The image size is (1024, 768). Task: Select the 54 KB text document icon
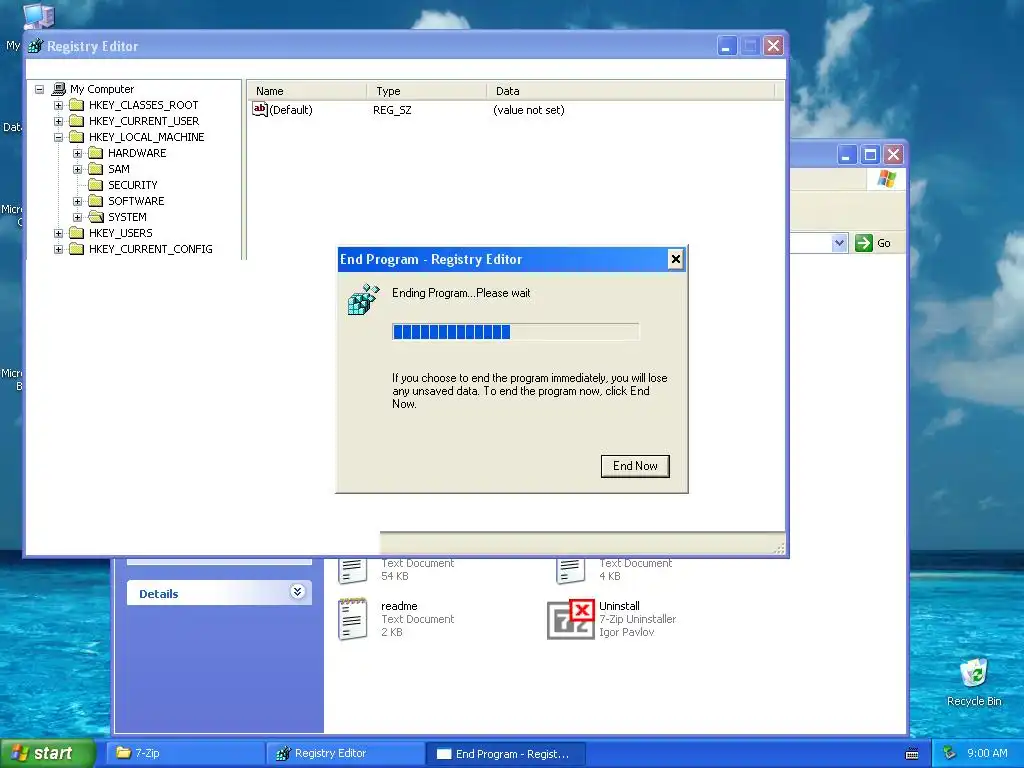point(353,571)
